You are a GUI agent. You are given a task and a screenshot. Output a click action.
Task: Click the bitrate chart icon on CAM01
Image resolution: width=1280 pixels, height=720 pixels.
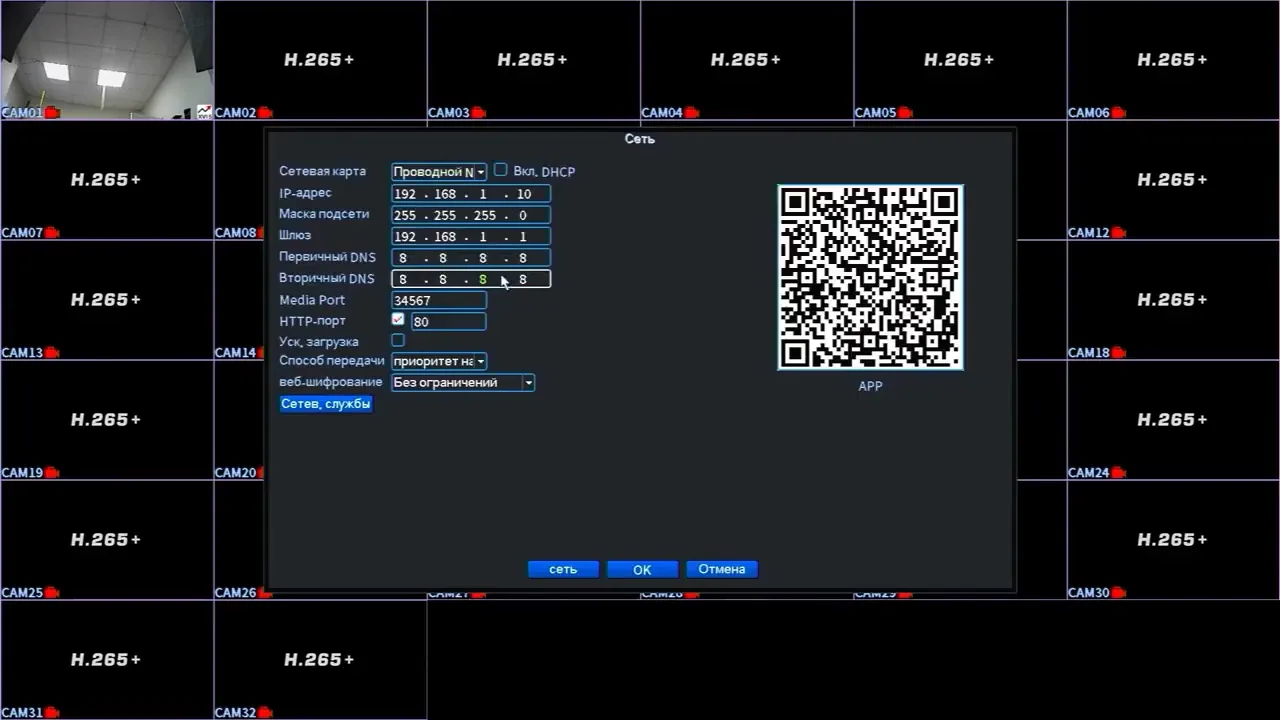tap(204, 112)
